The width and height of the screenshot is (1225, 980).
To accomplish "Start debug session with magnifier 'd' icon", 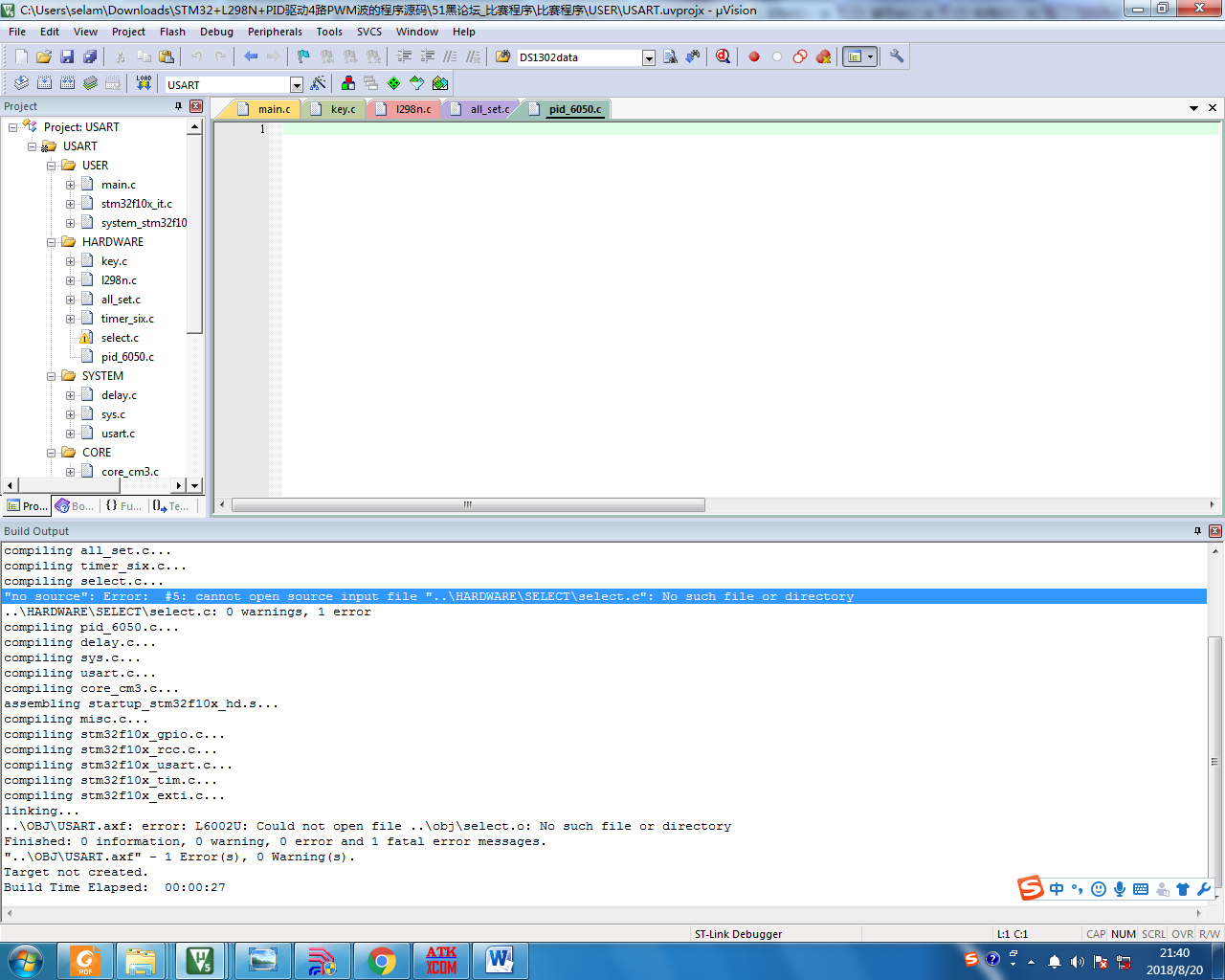I will pyautogui.click(x=723, y=57).
